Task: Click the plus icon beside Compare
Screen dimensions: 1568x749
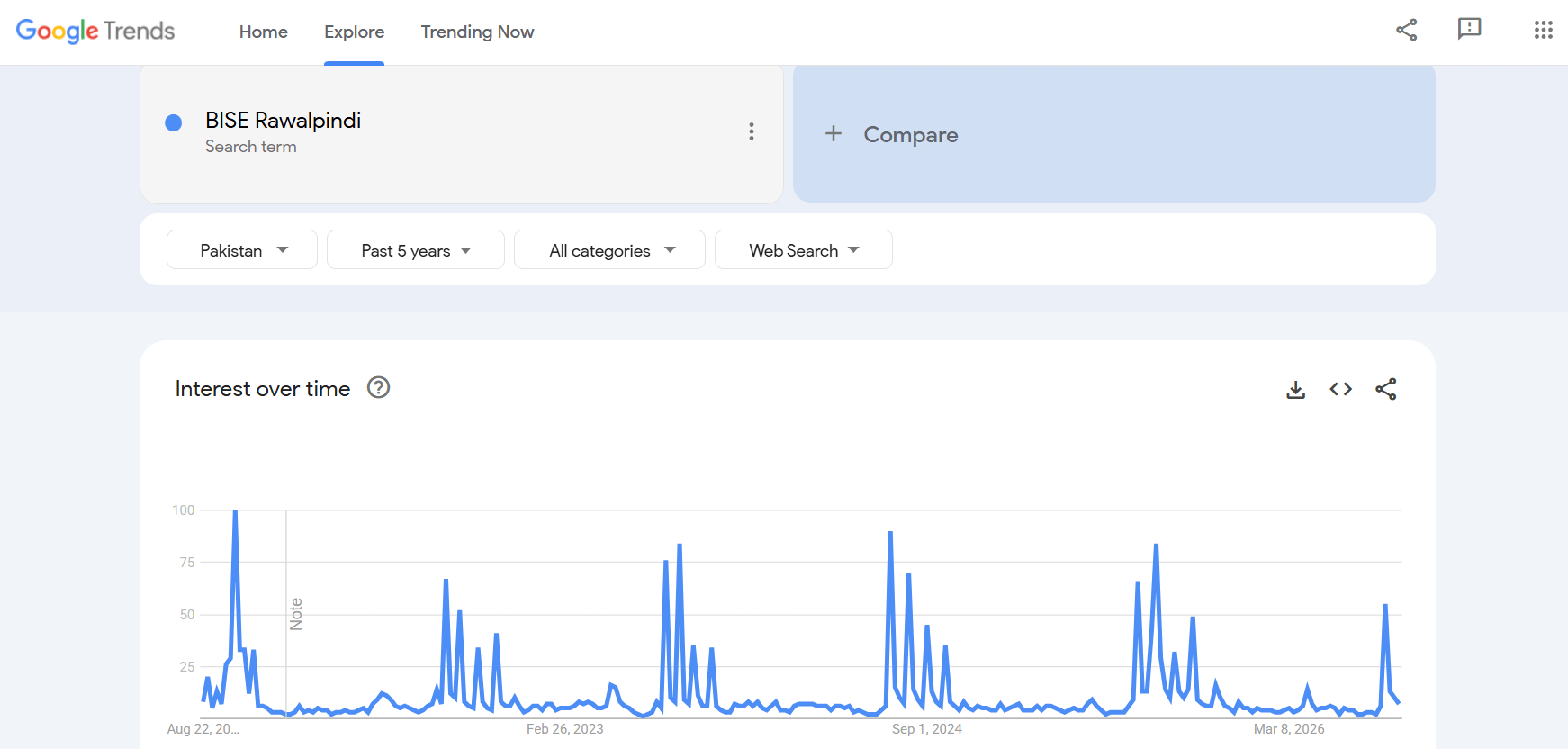Action: (834, 133)
